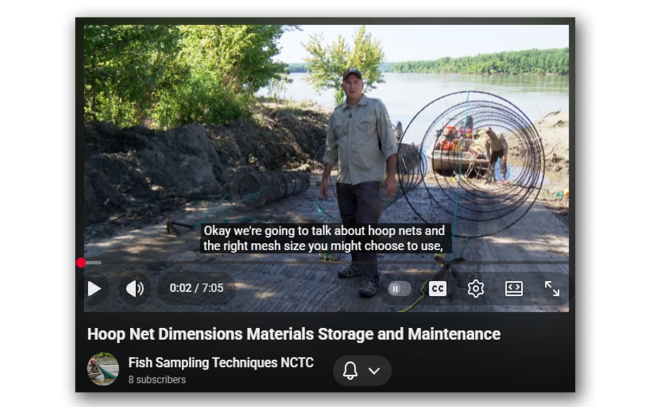This screenshot has height=407, width=650.
Task: Click the gray buffered segment of progress bar
Action: point(94,262)
